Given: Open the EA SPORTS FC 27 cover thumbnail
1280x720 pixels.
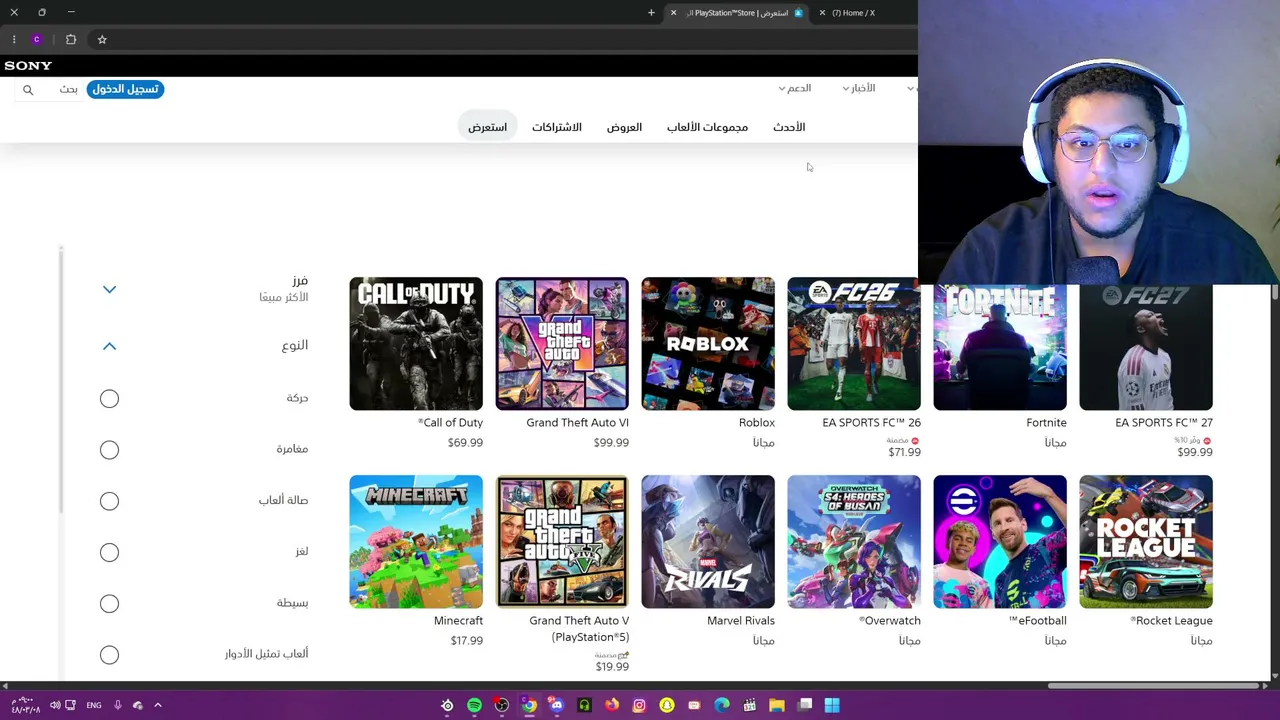Looking at the screenshot, I should coord(1146,347).
